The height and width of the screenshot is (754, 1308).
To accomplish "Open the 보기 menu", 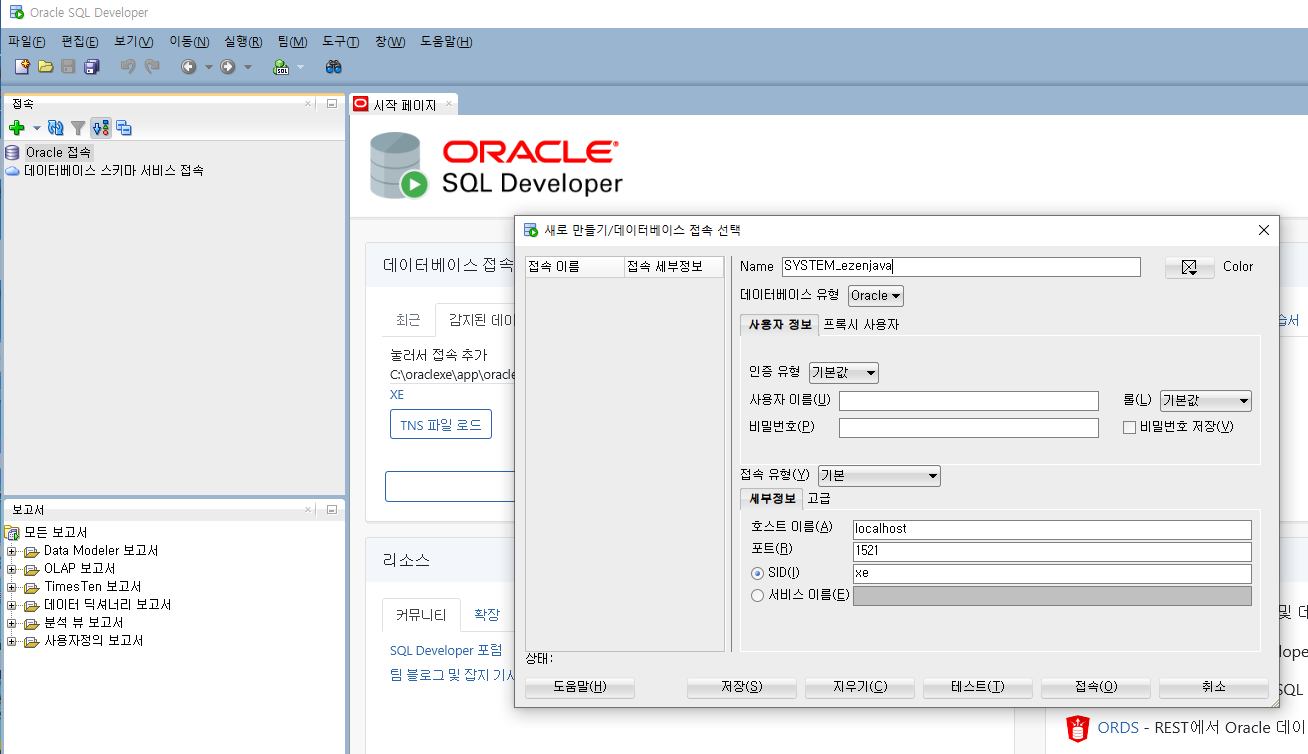I will (133, 41).
